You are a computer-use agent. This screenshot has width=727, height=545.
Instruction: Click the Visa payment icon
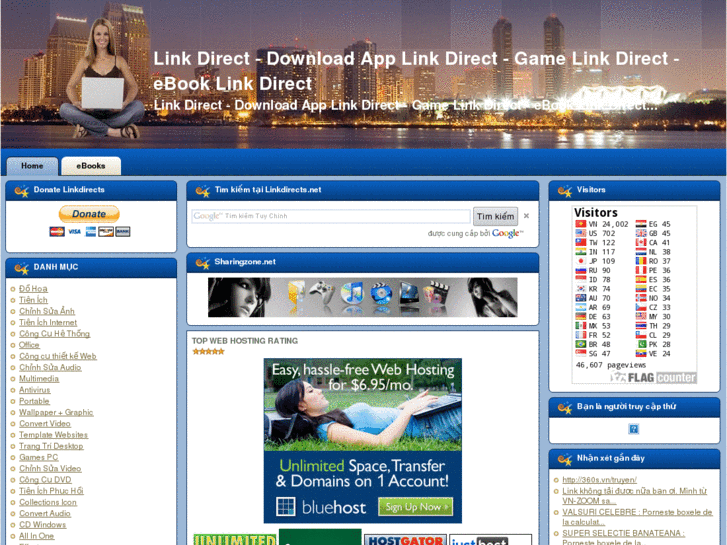(x=74, y=231)
